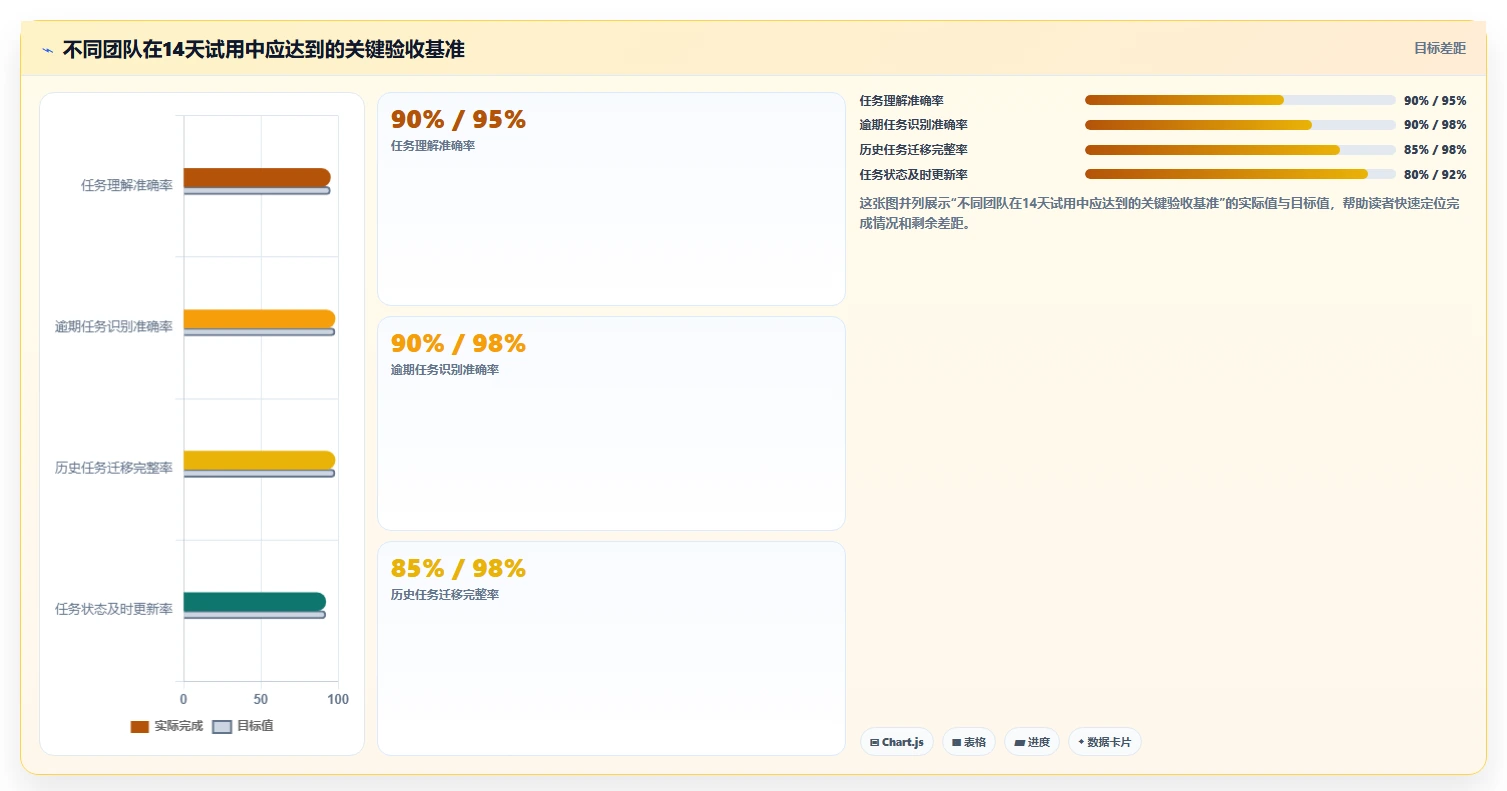1507x791 pixels.
Task: Click the 任务状态及时更新率 progress bar
Action: 1240,174
